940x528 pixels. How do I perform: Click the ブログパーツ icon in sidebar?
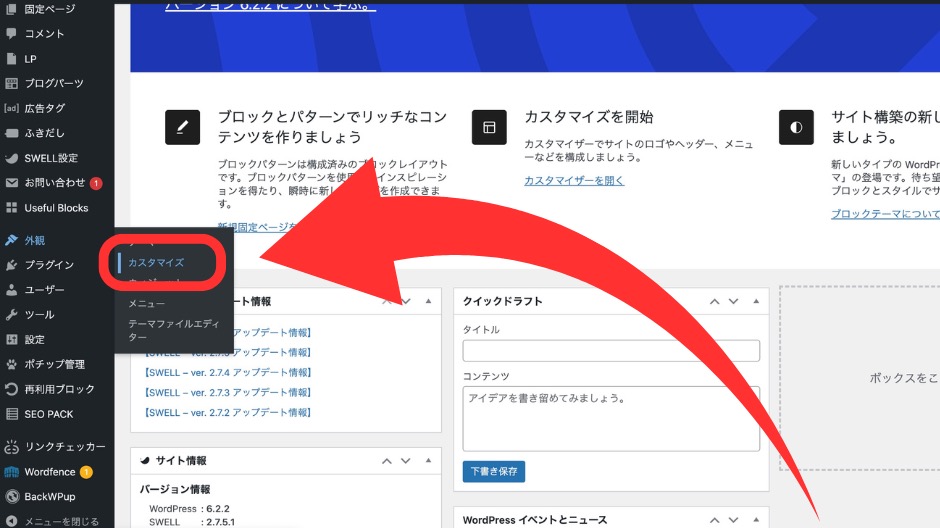coord(11,83)
